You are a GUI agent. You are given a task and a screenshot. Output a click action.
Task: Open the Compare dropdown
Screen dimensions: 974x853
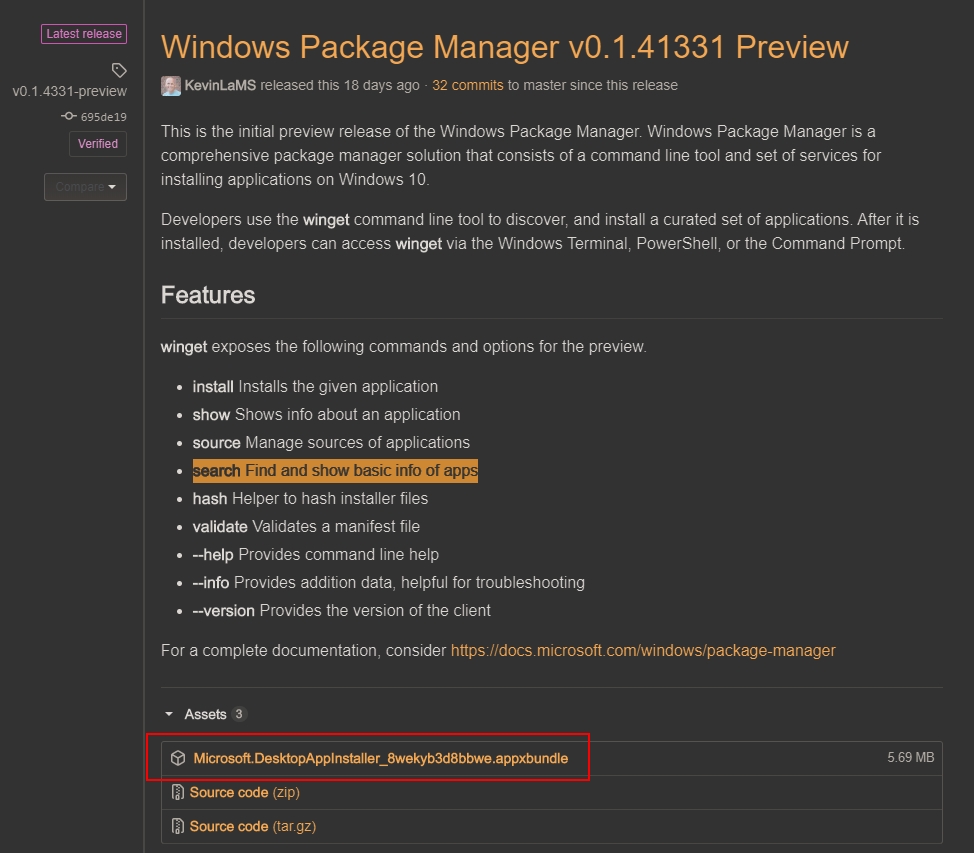(x=85, y=187)
